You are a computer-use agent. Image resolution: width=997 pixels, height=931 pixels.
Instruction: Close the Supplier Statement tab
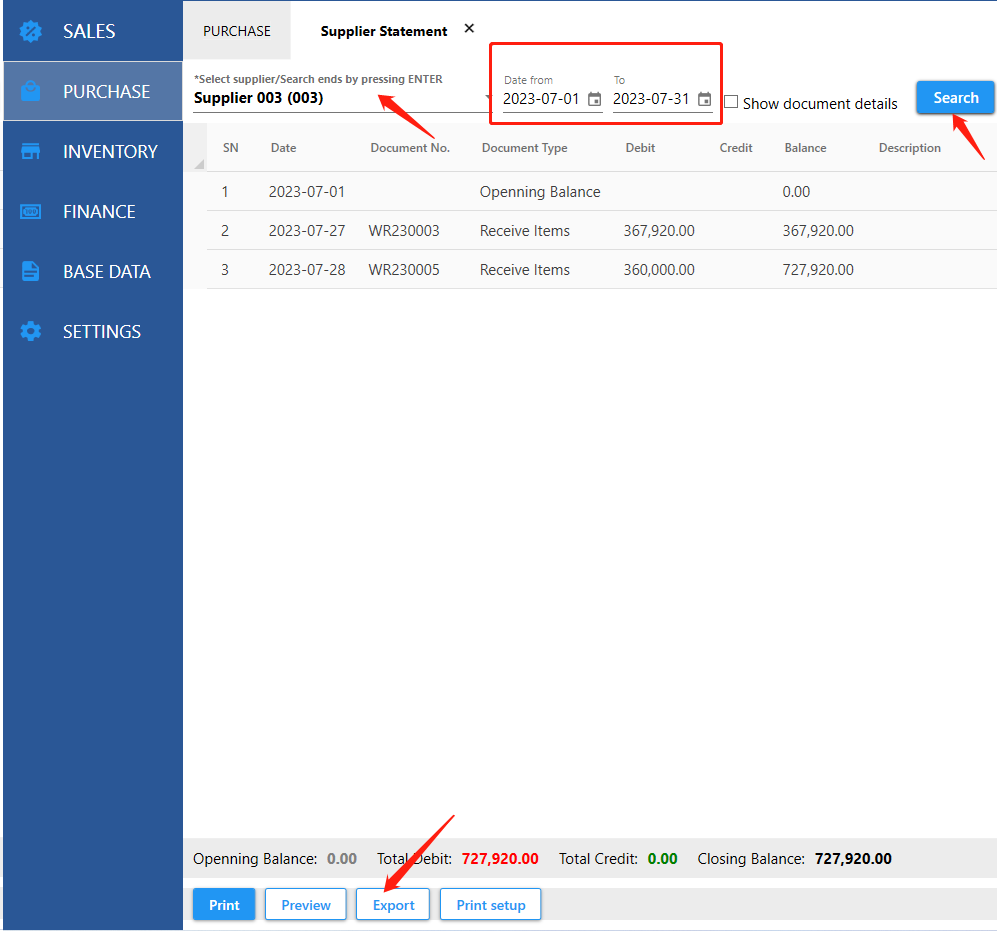pos(469,29)
